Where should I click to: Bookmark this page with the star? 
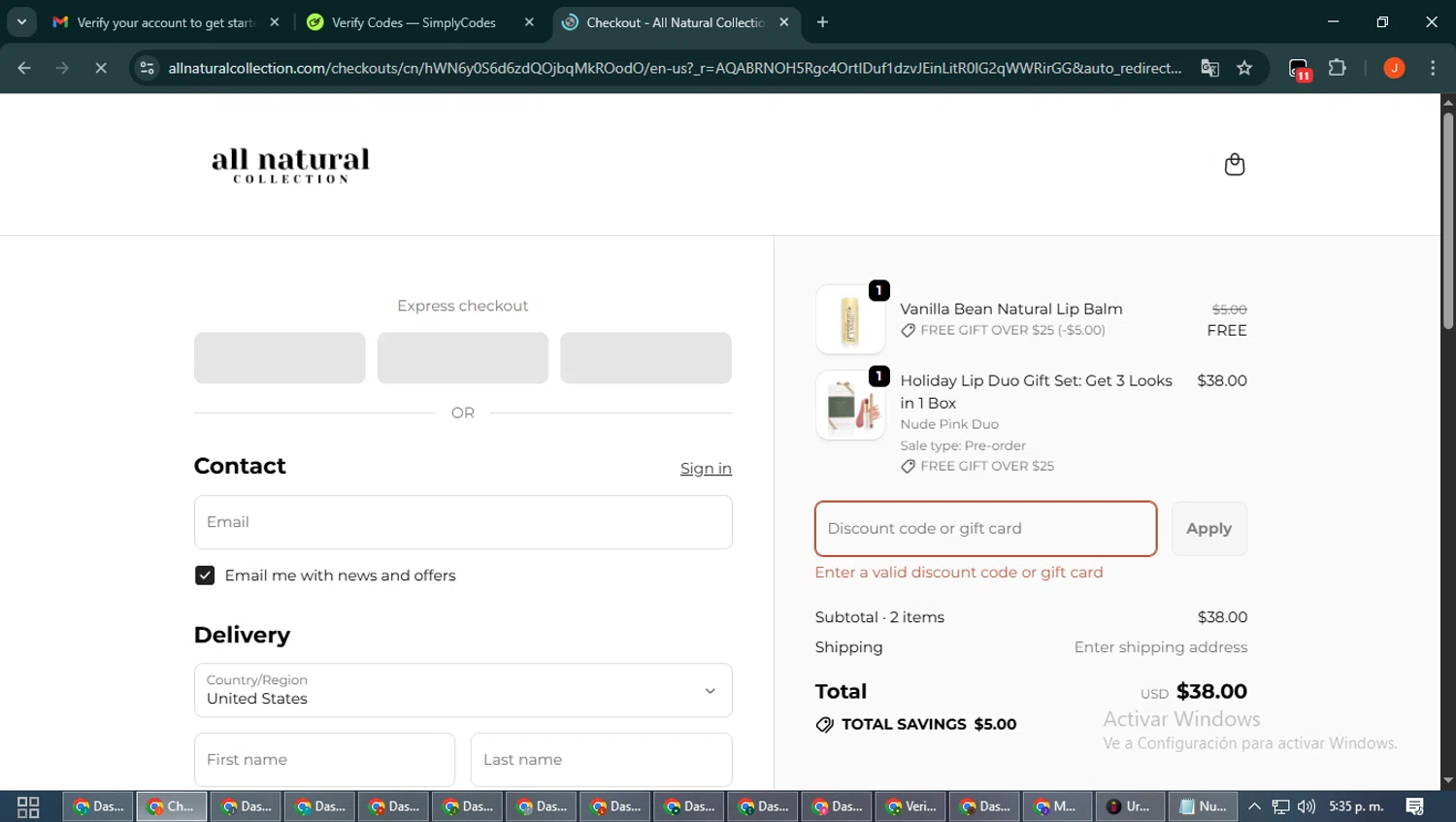click(x=1244, y=68)
